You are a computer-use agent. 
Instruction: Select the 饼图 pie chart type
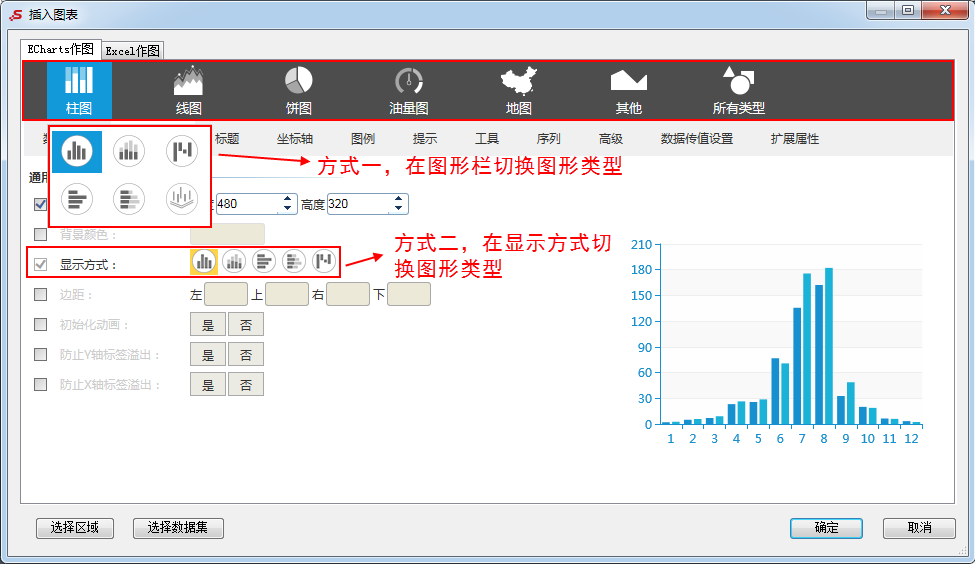coord(298,90)
